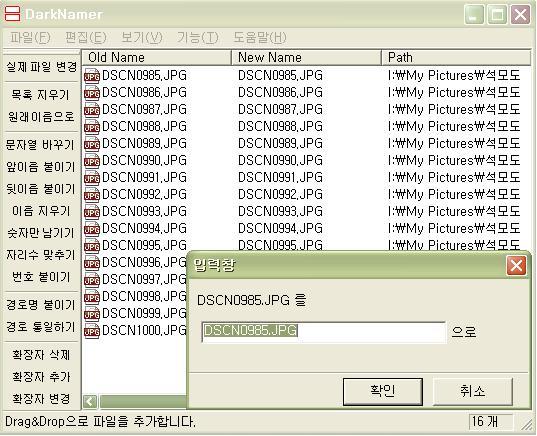
Task: Click JPG icon of DSCN0987.JPG row
Action: tap(92, 110)
